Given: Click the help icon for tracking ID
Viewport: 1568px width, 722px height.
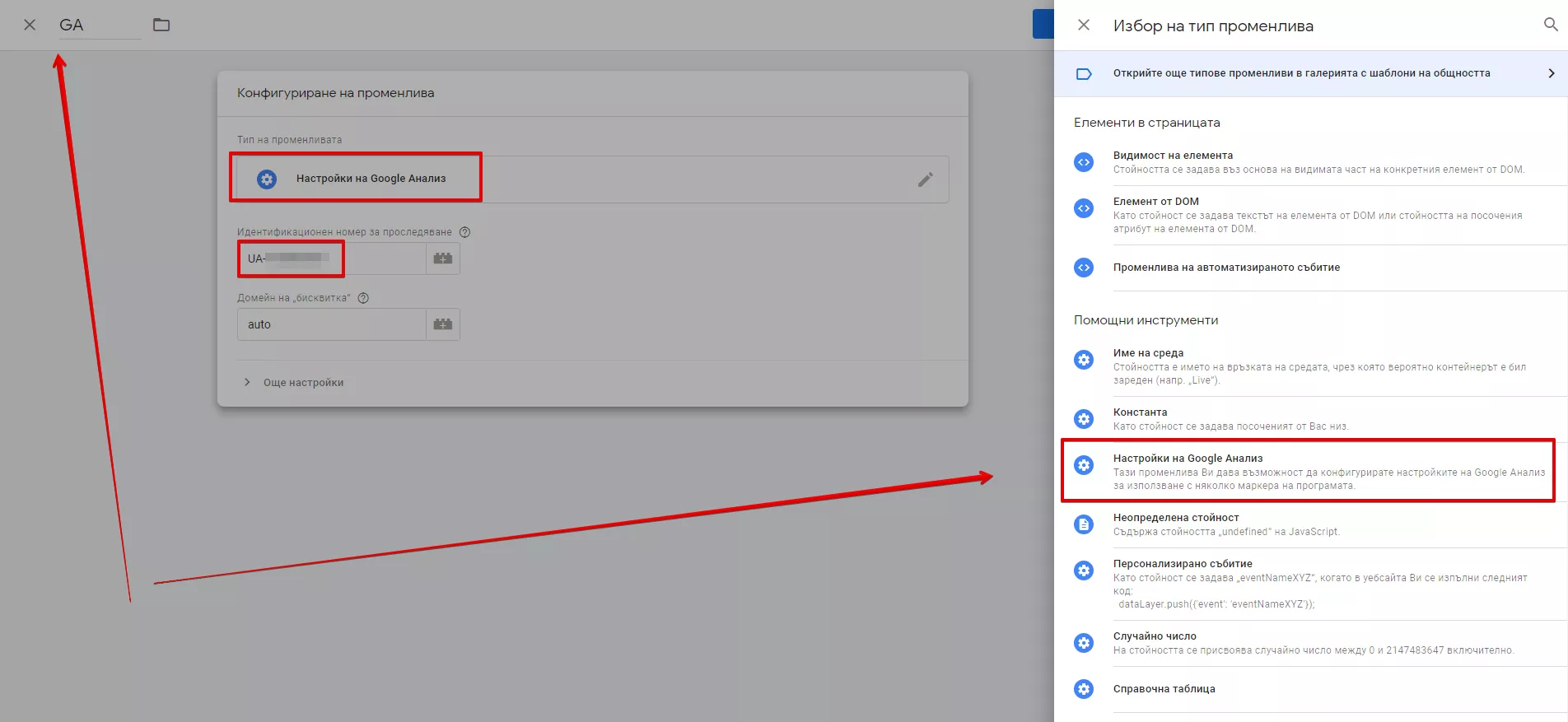Looking at the screenshot, I should coord(464,232).
